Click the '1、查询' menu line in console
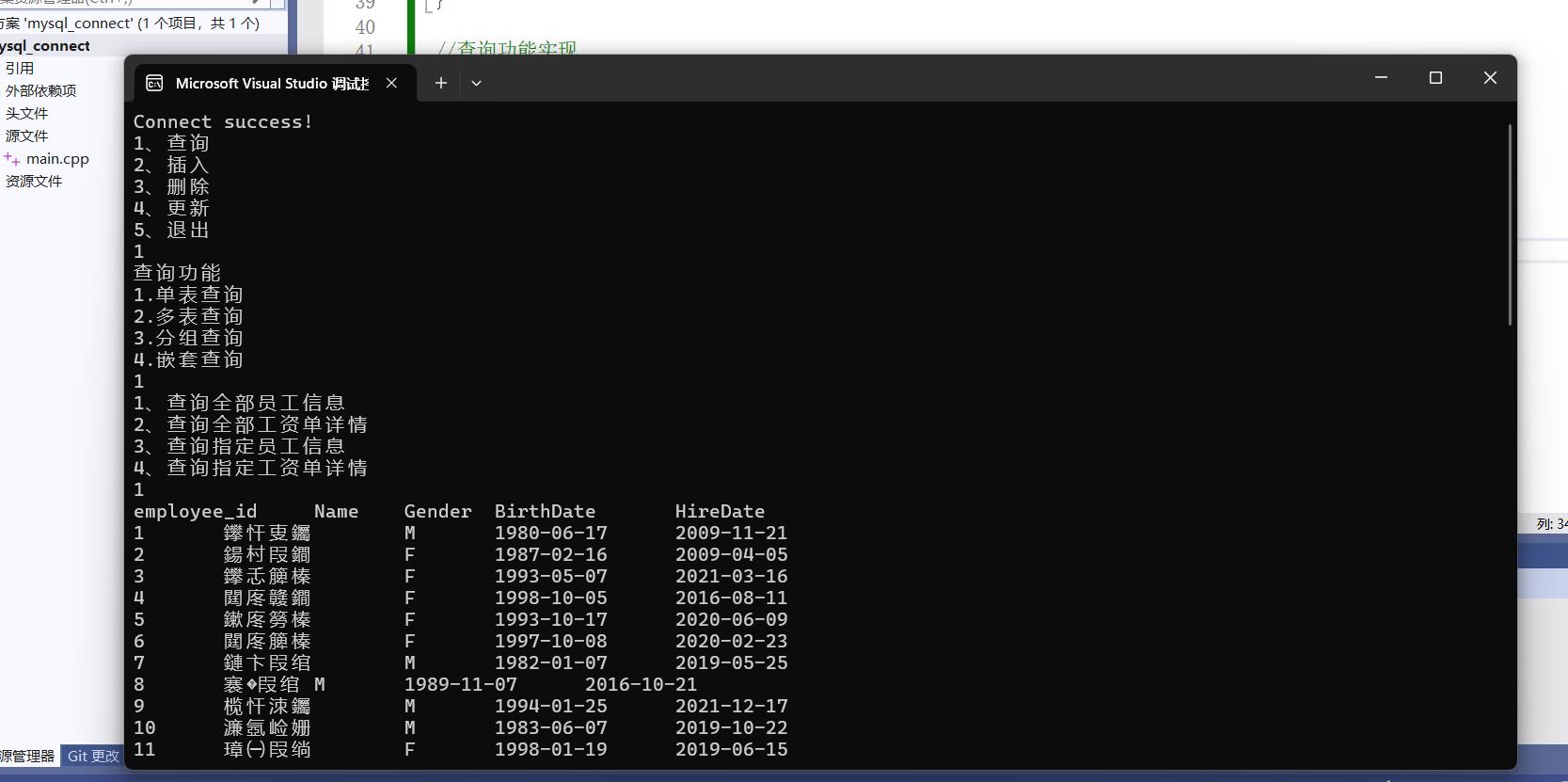The width and height of the screenshot is (1568, 782). coord(171,143)
